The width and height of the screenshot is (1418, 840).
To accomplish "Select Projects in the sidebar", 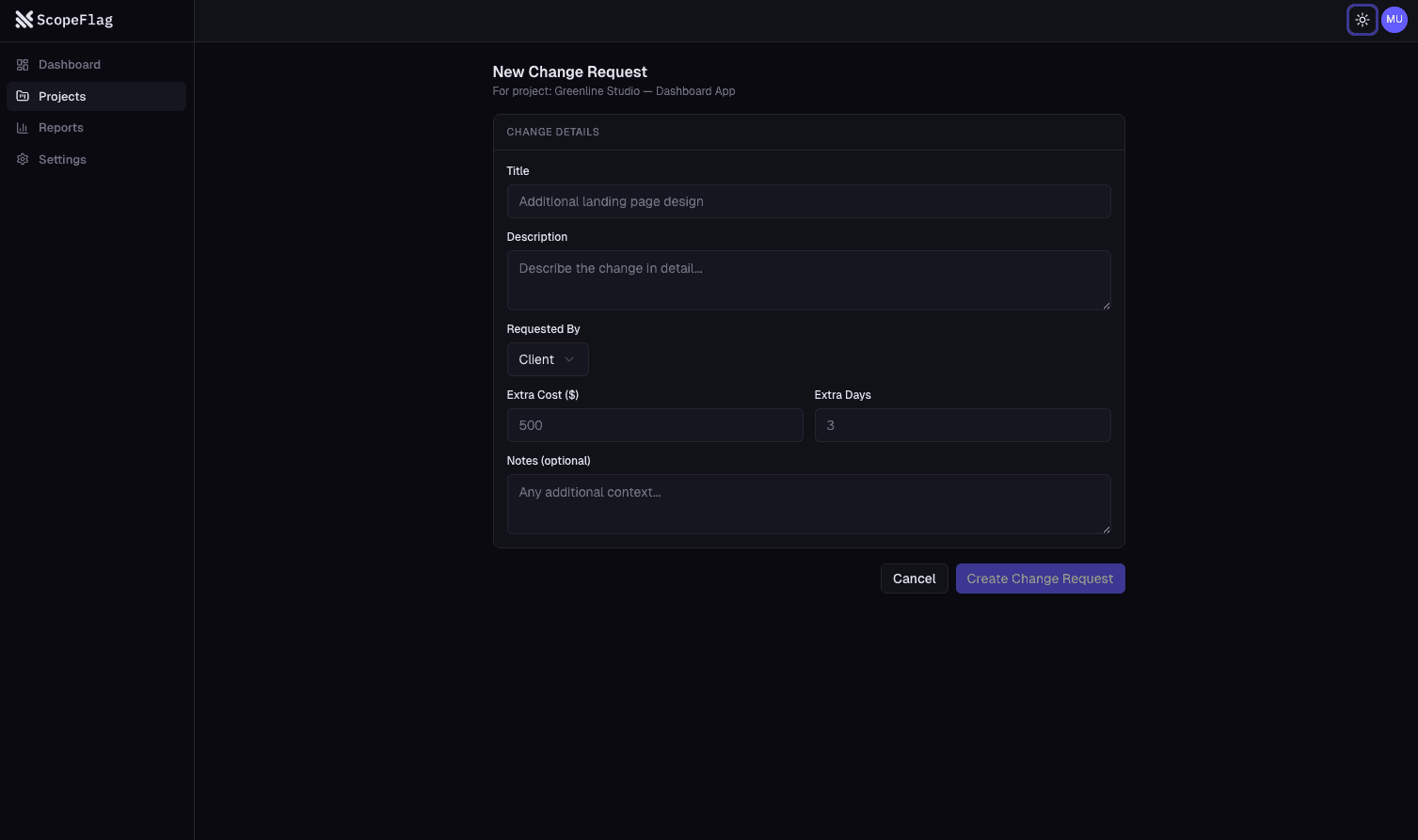I will point(62,96).
